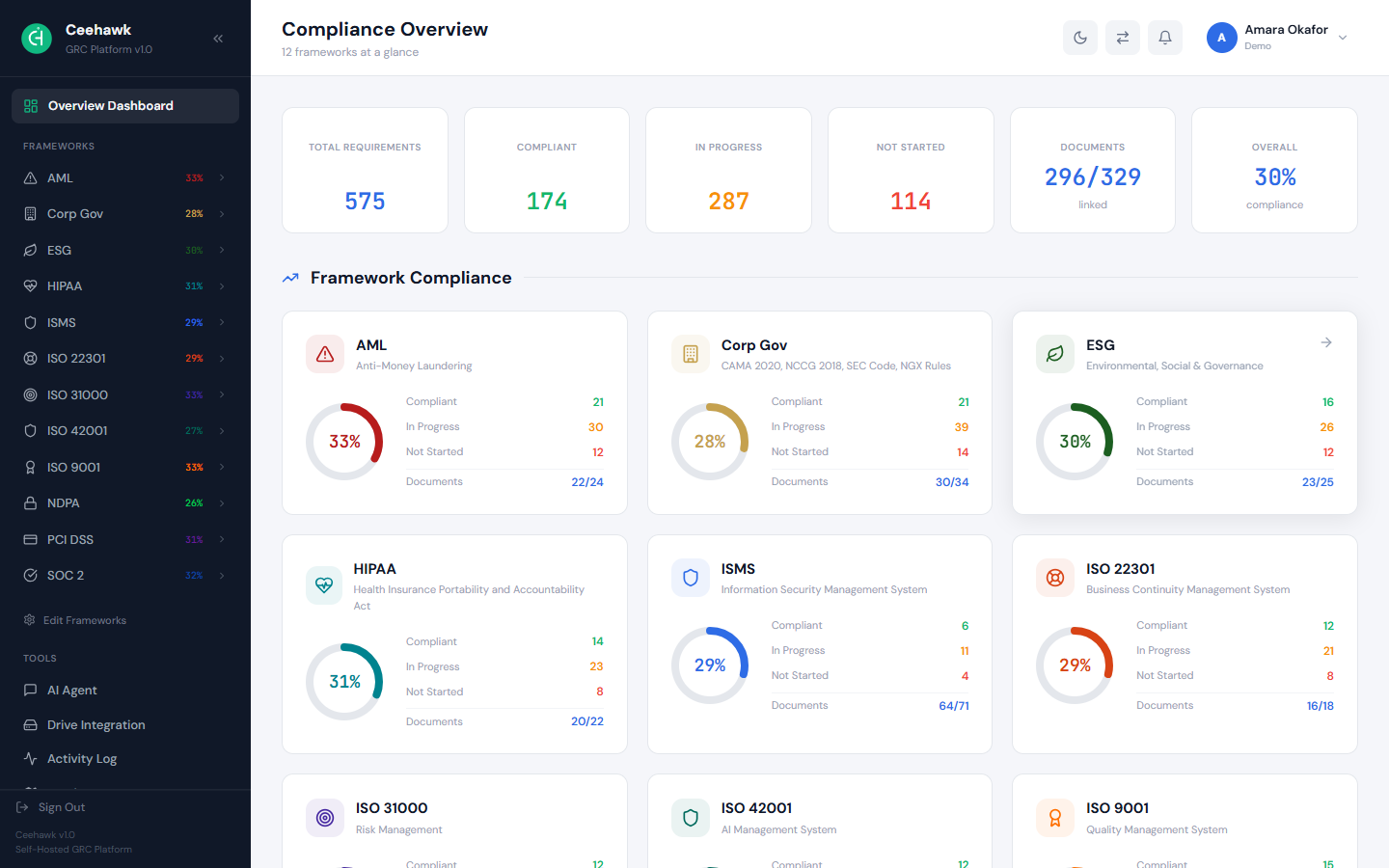This screenshot has height=868, width=1389.
Task: Expand ESG sidebar row chevron
Action: pos(222,251)
